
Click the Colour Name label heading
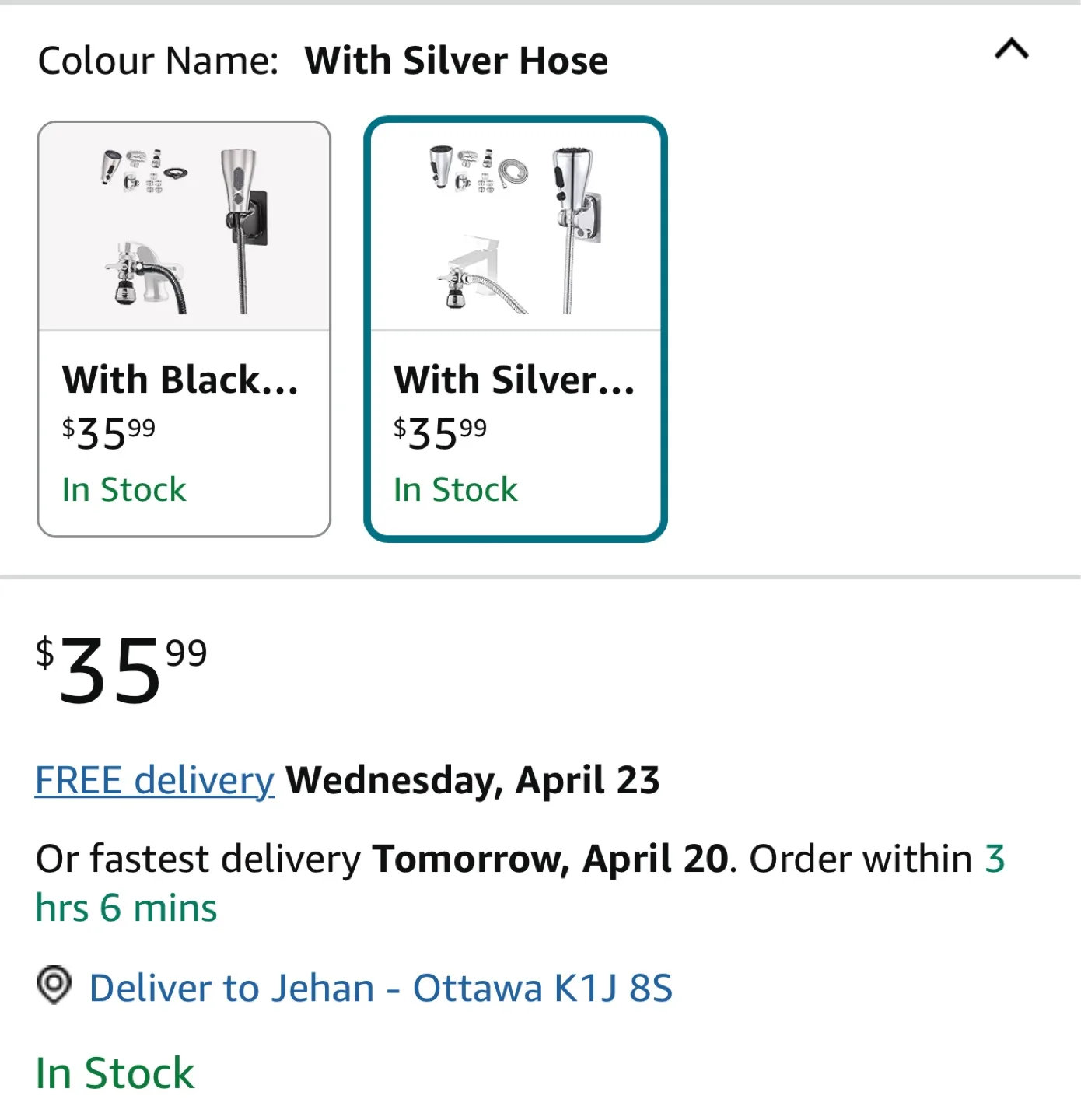tap(158, 61)
